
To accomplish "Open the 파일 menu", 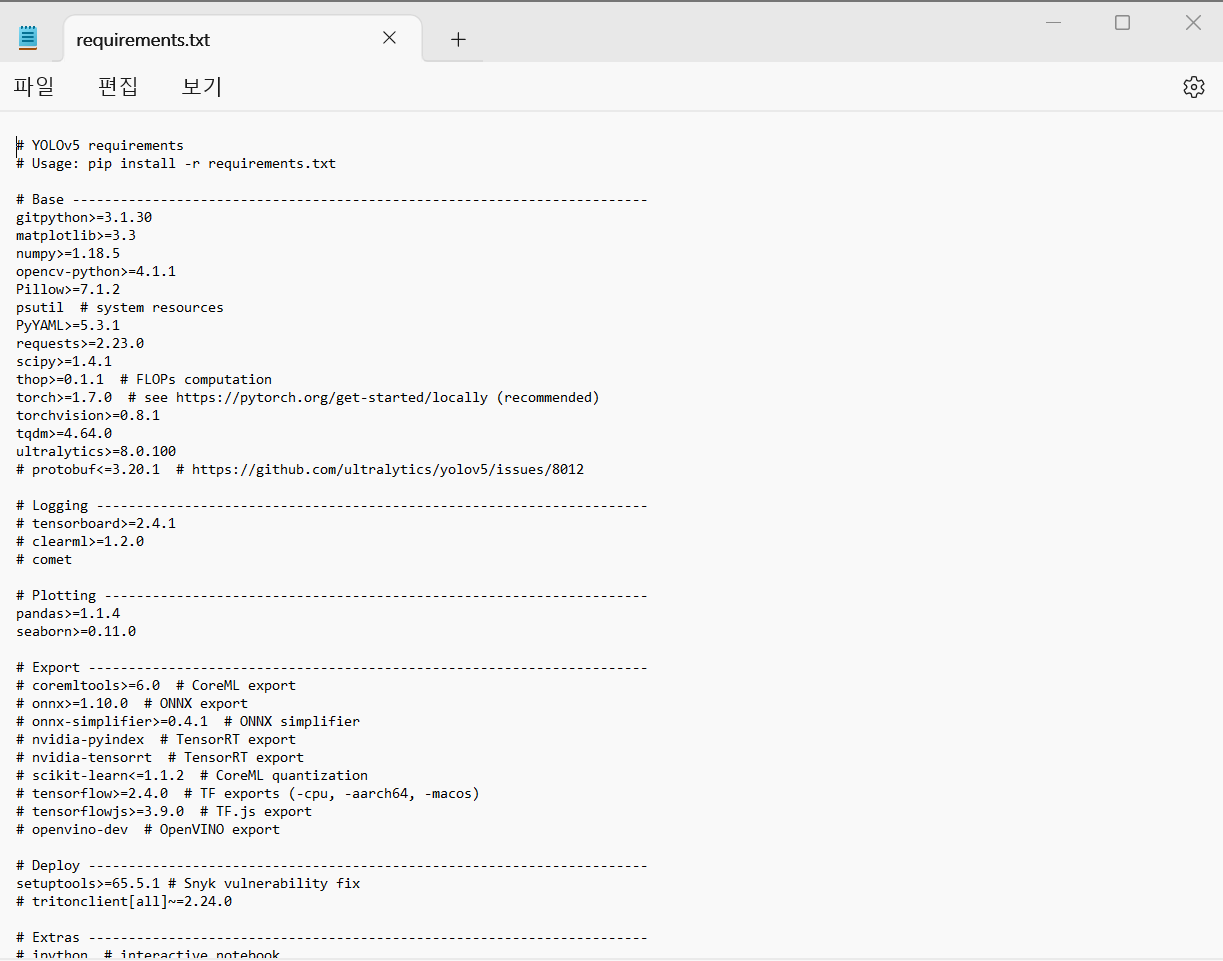I will pyautogui.click(x=34, y=87).
